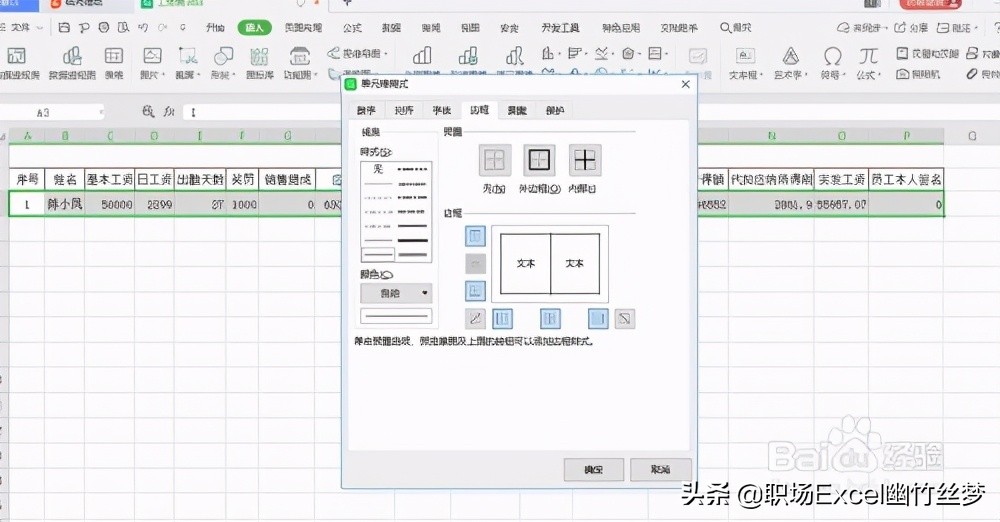This screenshot has width=1000, height=522.
Task: Add diagonal-up border line
Action: (476, 319)
